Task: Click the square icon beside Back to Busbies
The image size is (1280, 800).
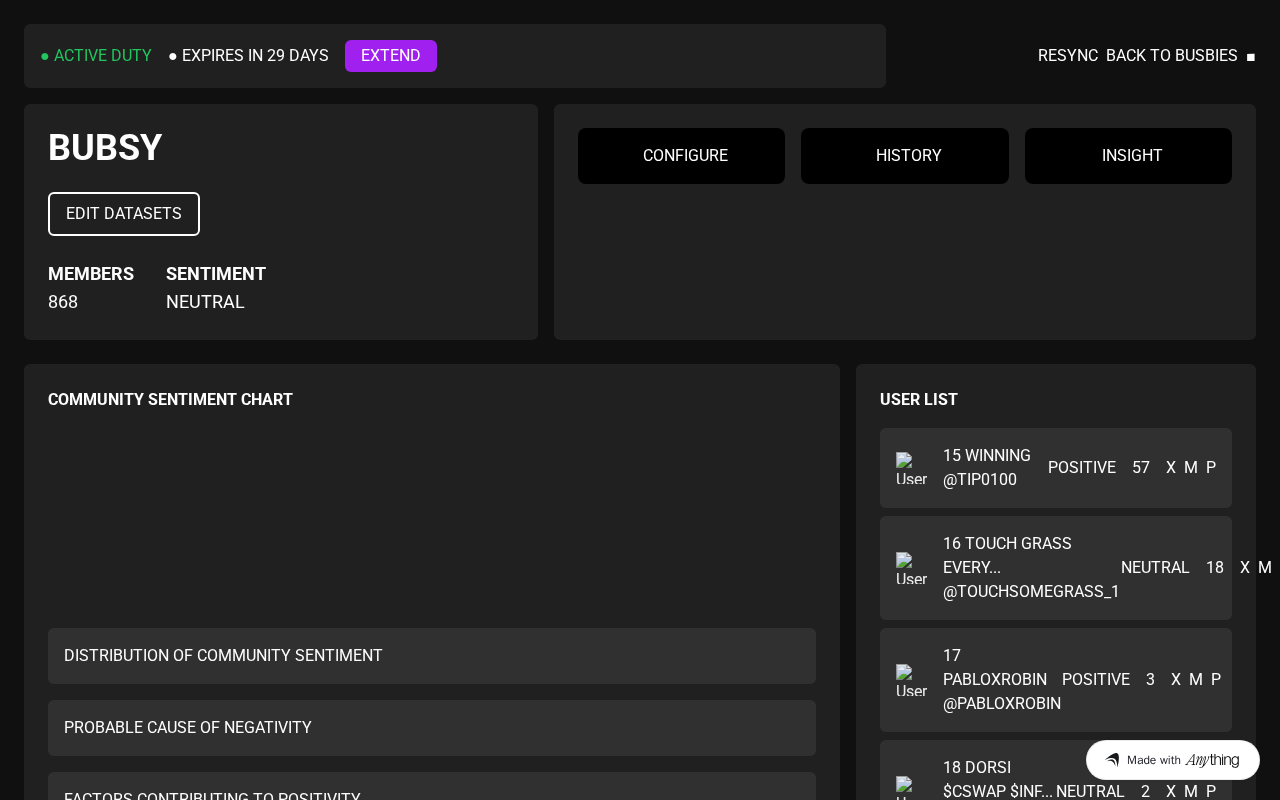Action: (x=1250, y=57)
